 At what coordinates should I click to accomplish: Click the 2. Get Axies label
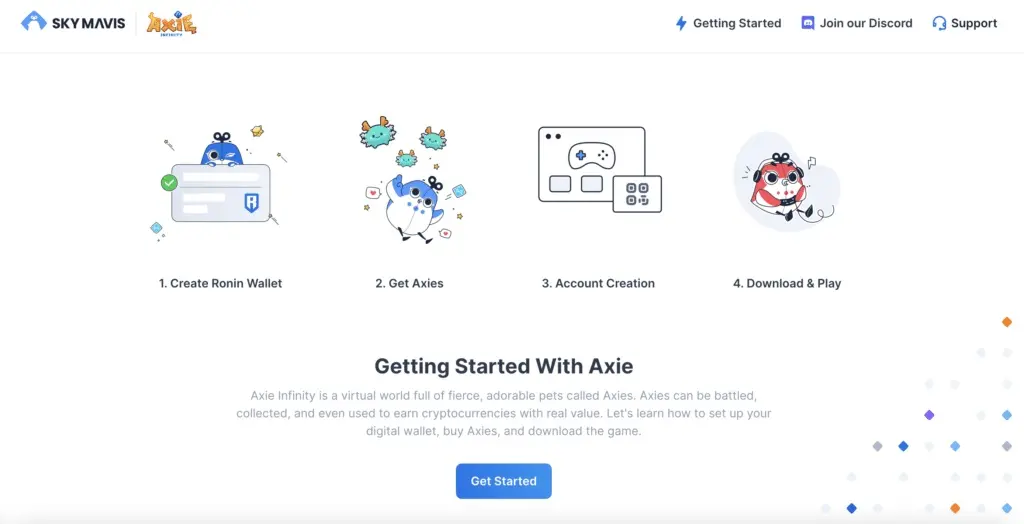409,284
